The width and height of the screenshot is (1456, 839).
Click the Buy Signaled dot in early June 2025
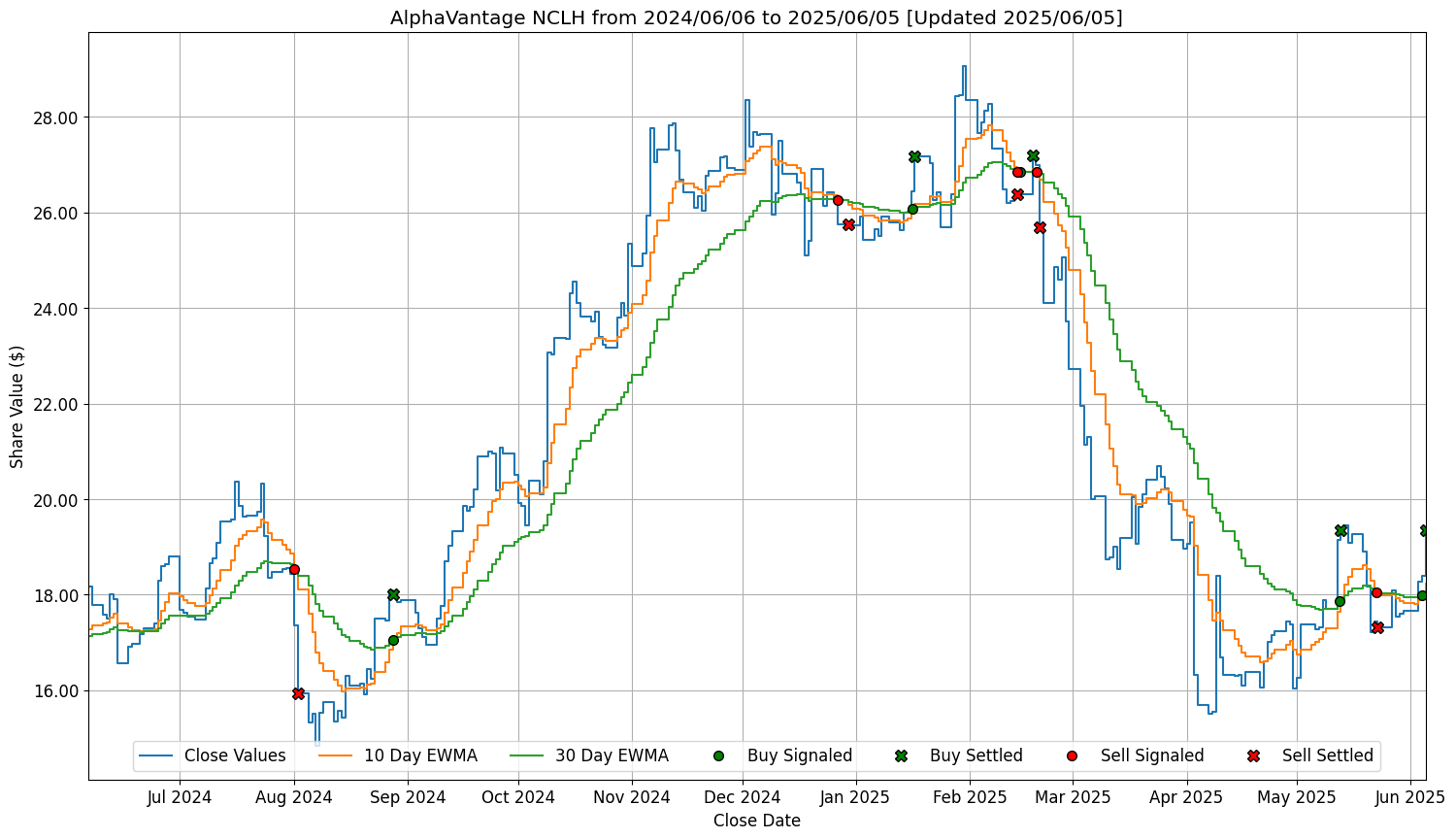click(x=1422, y=595)
